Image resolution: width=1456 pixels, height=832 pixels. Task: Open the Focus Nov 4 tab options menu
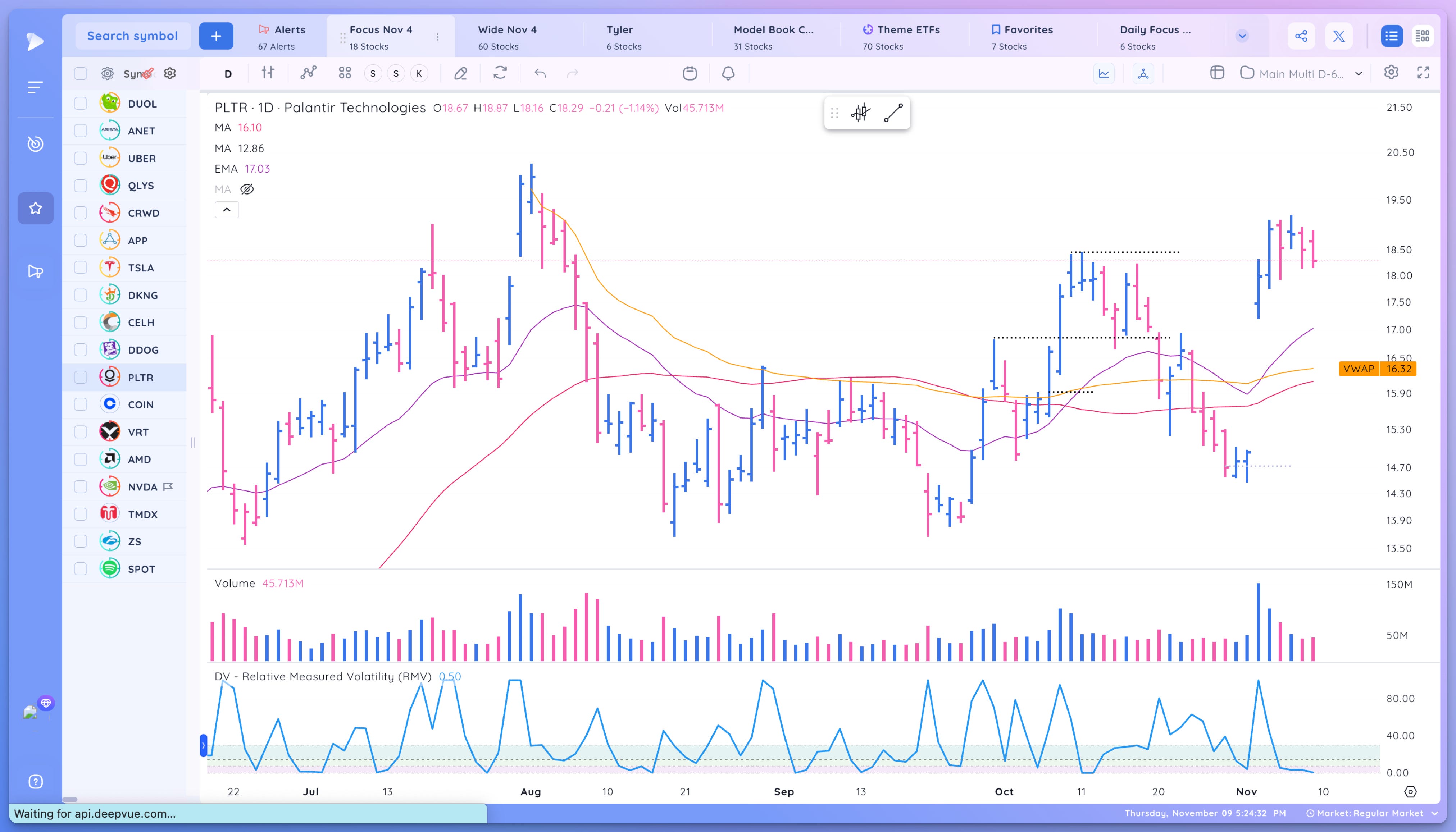438,37
